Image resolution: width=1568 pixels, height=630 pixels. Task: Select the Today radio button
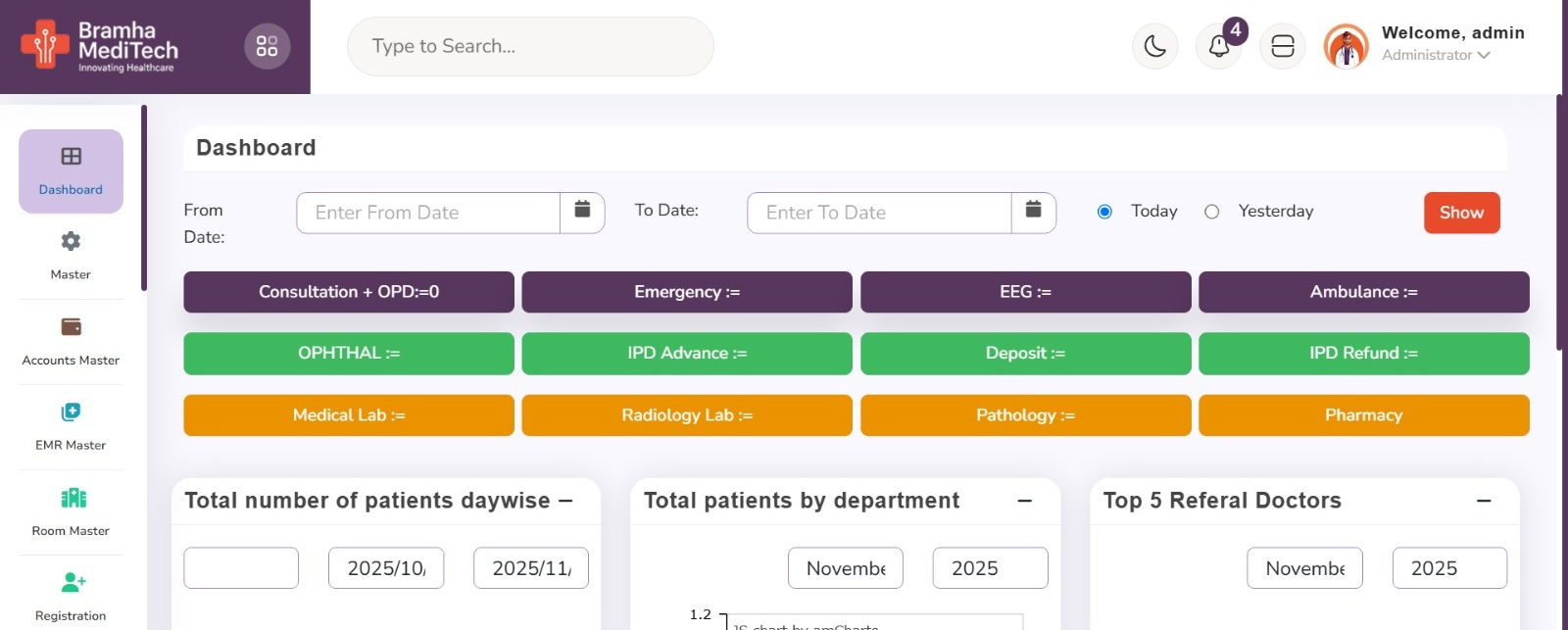[1104, 212]
